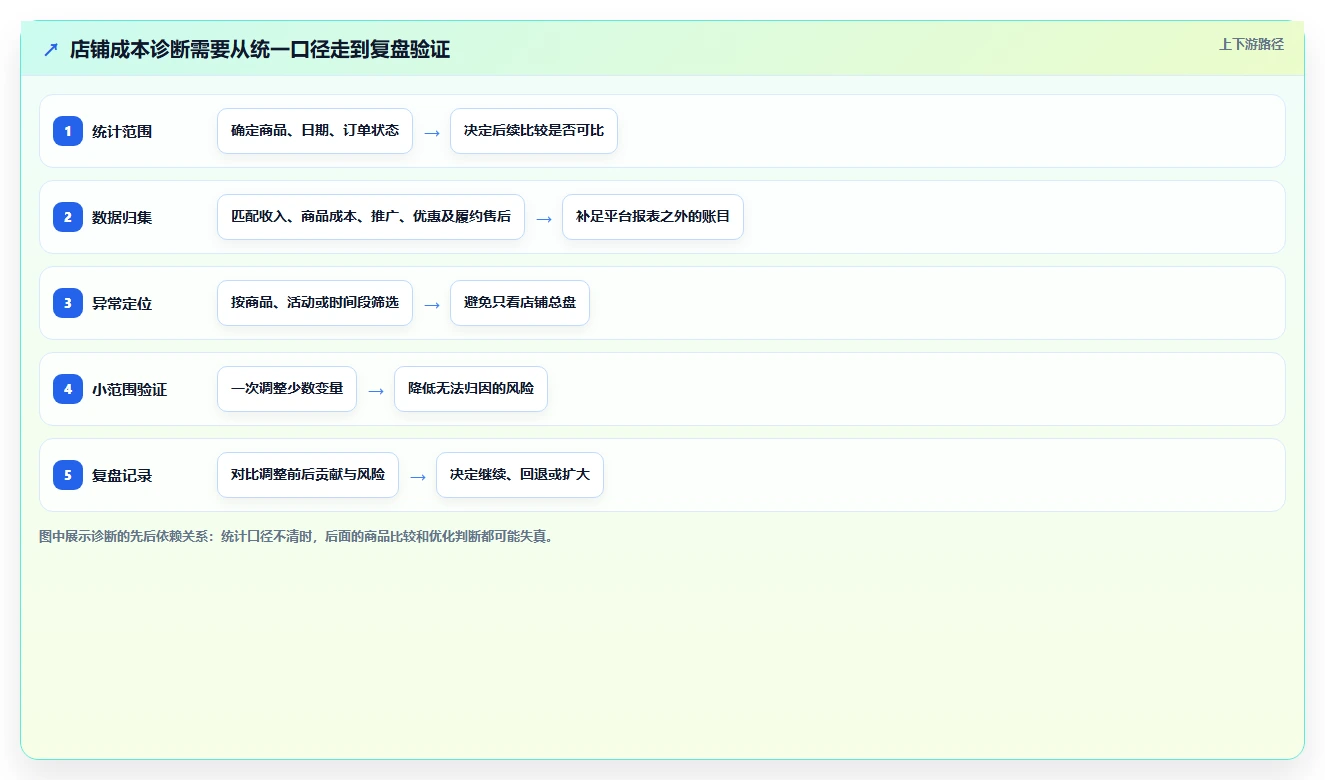Click the 决定后续比较是否可比 box

pyautogui.click(x=534, y=131)
